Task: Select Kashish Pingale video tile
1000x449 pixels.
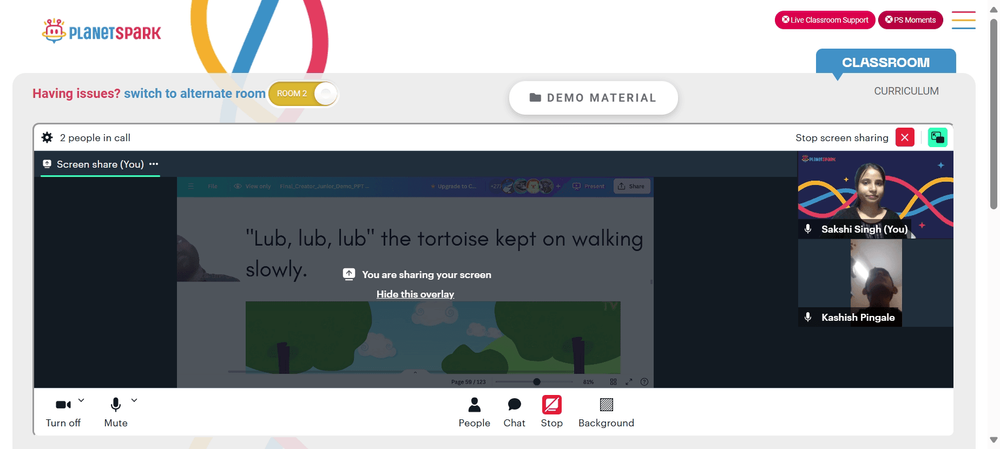Action: coord(876,283)
